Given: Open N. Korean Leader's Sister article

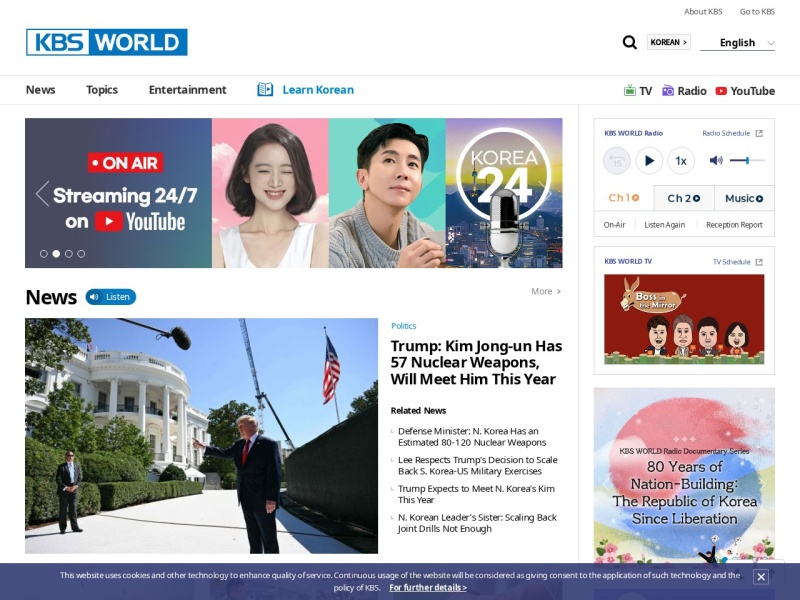Looking at the screenshot, I should click(477, 523).
